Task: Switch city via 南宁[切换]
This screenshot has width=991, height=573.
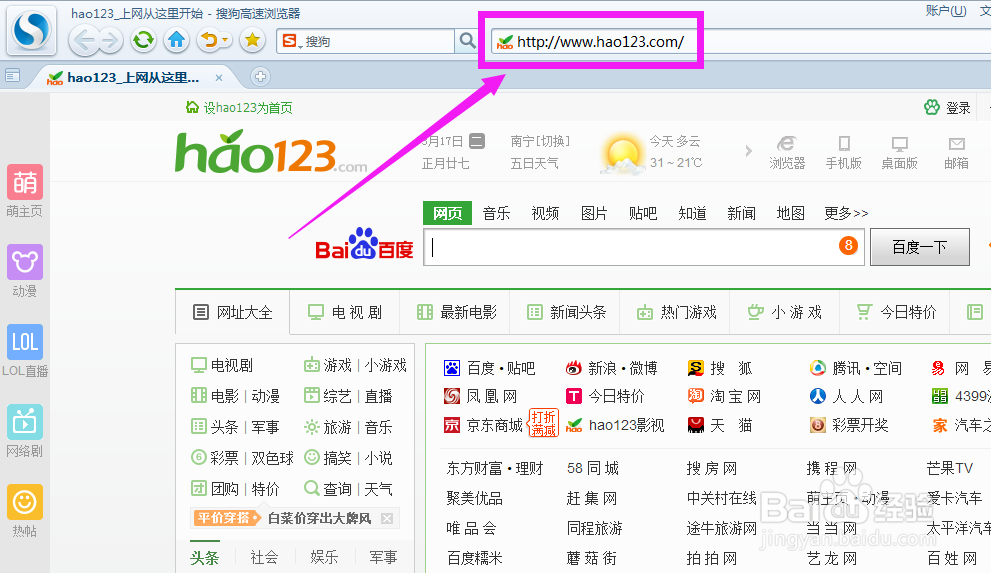Action: coord(540,142)
